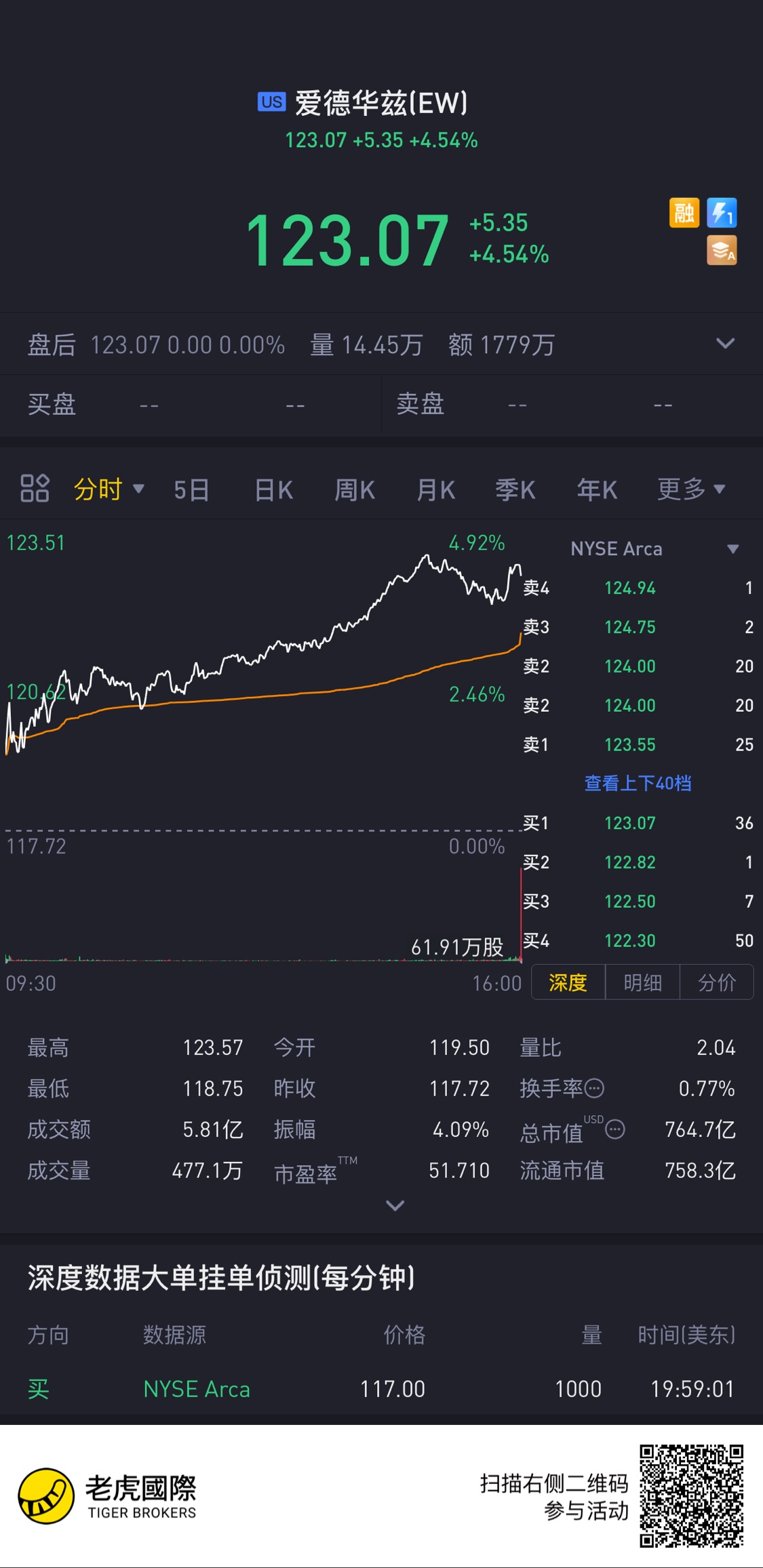Tap the Tiger Brokers logo
The width and height of the screenshot is (763, 1568).
[107, 1496]
